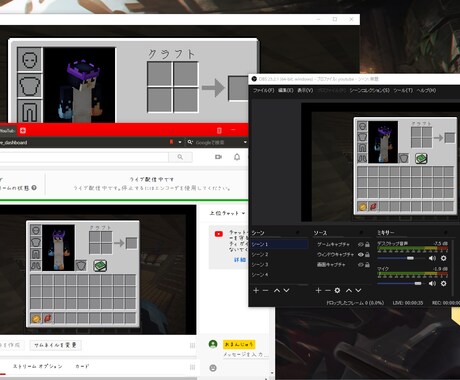Remove the selected source with the minus icon
Image resolution: width=460 pixels, height=380 pixels.
coord(328,291)
